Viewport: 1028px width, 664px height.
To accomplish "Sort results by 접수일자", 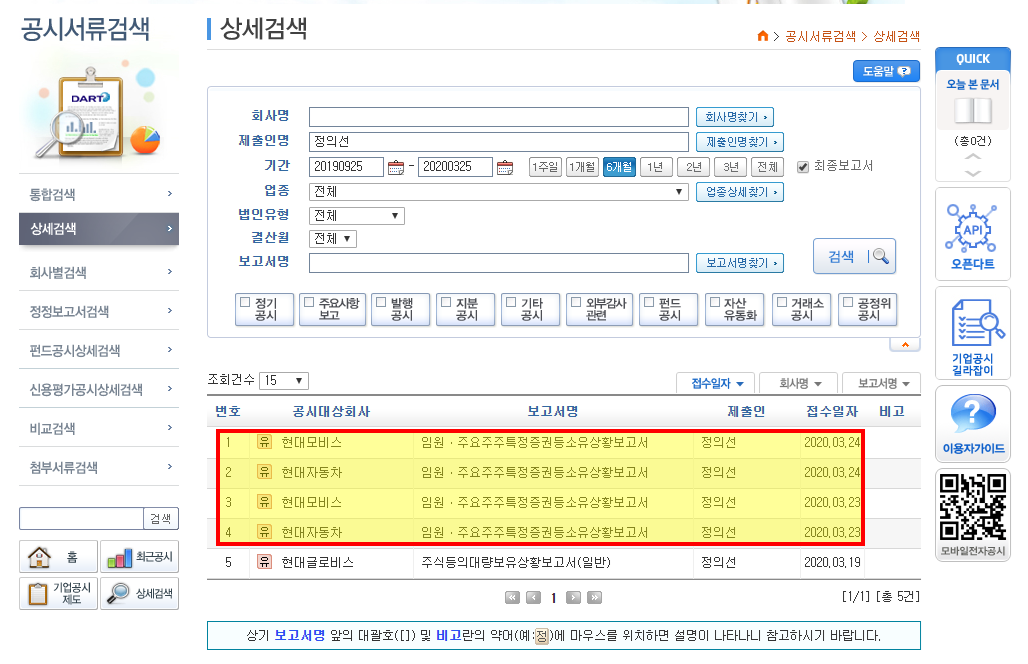I will (716, 383).
